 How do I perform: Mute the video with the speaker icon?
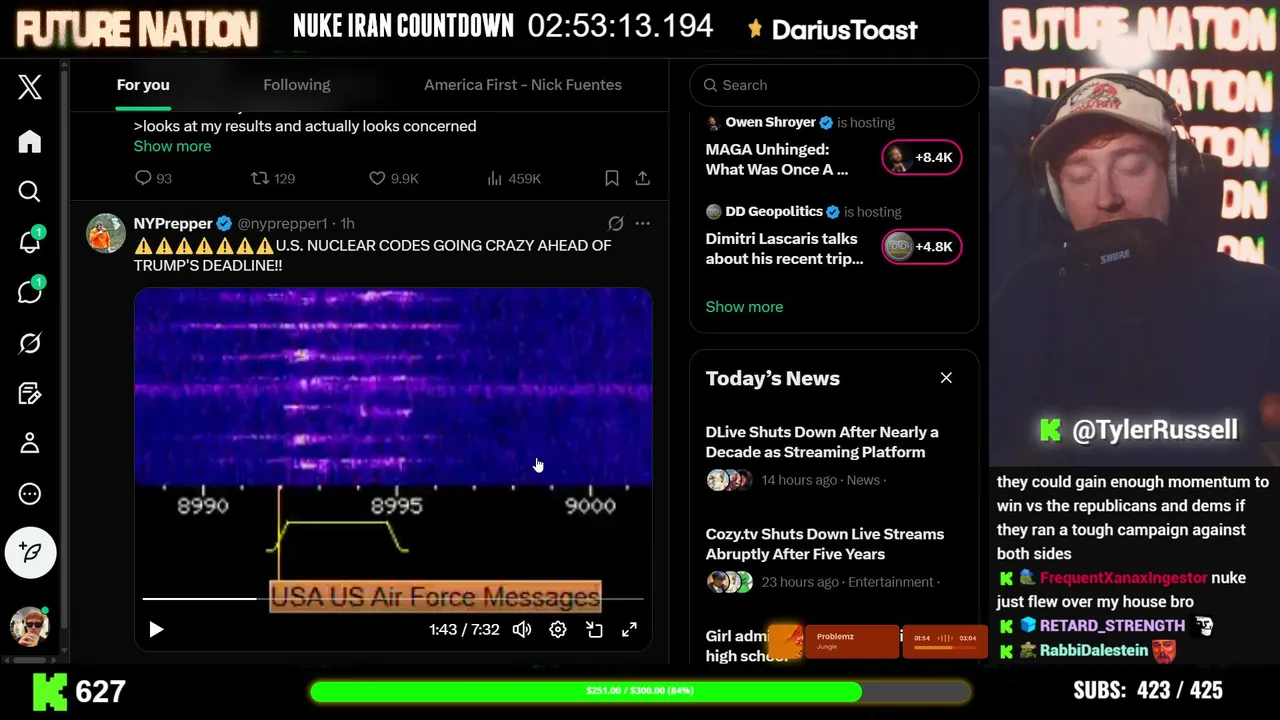tap(522, 629)
